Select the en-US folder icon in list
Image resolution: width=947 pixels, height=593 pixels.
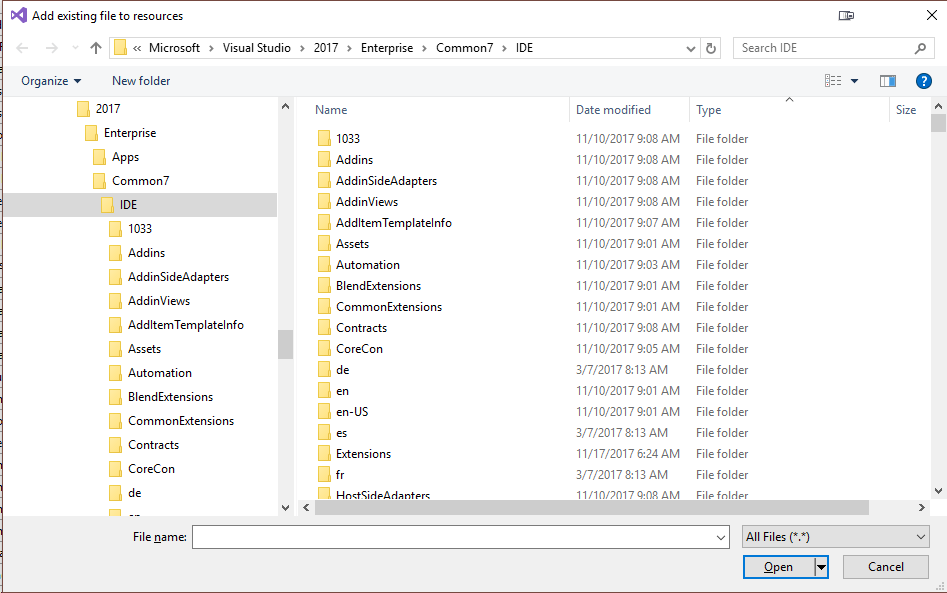(x=324, y=412)
